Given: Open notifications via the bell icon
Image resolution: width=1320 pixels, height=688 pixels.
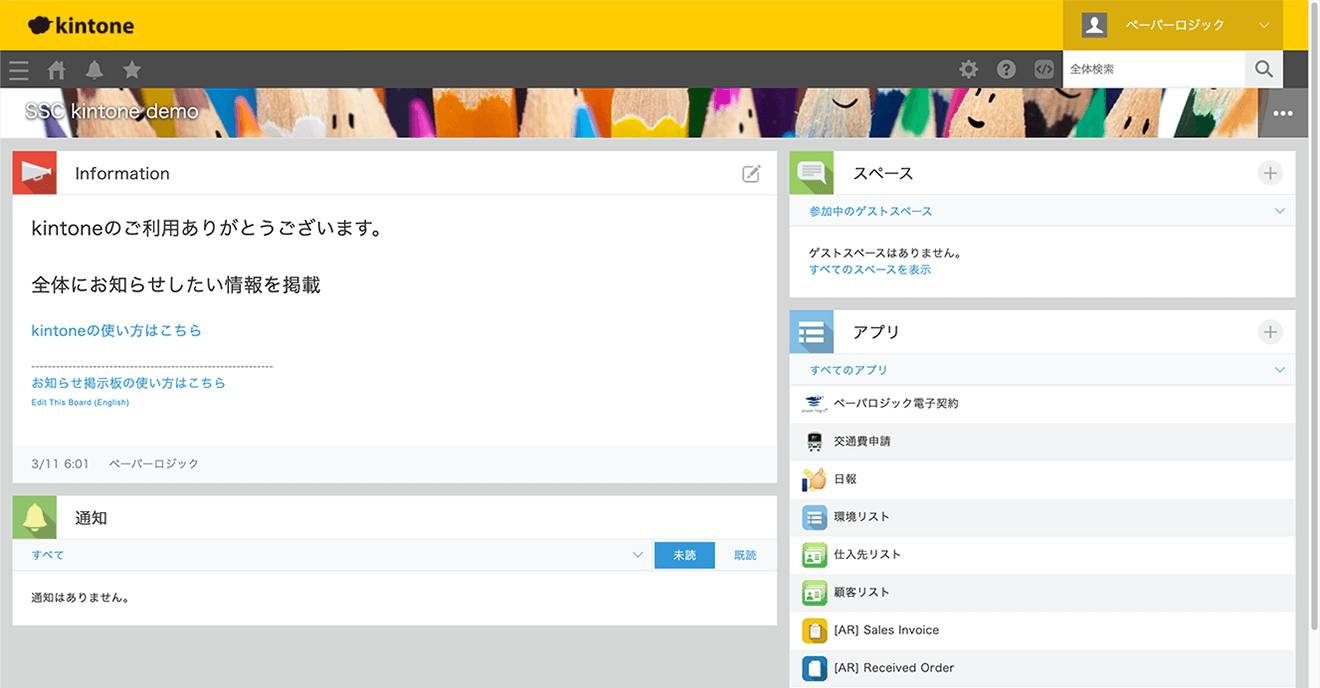Looking at the screenshot, I should click(x=94, y=69).
